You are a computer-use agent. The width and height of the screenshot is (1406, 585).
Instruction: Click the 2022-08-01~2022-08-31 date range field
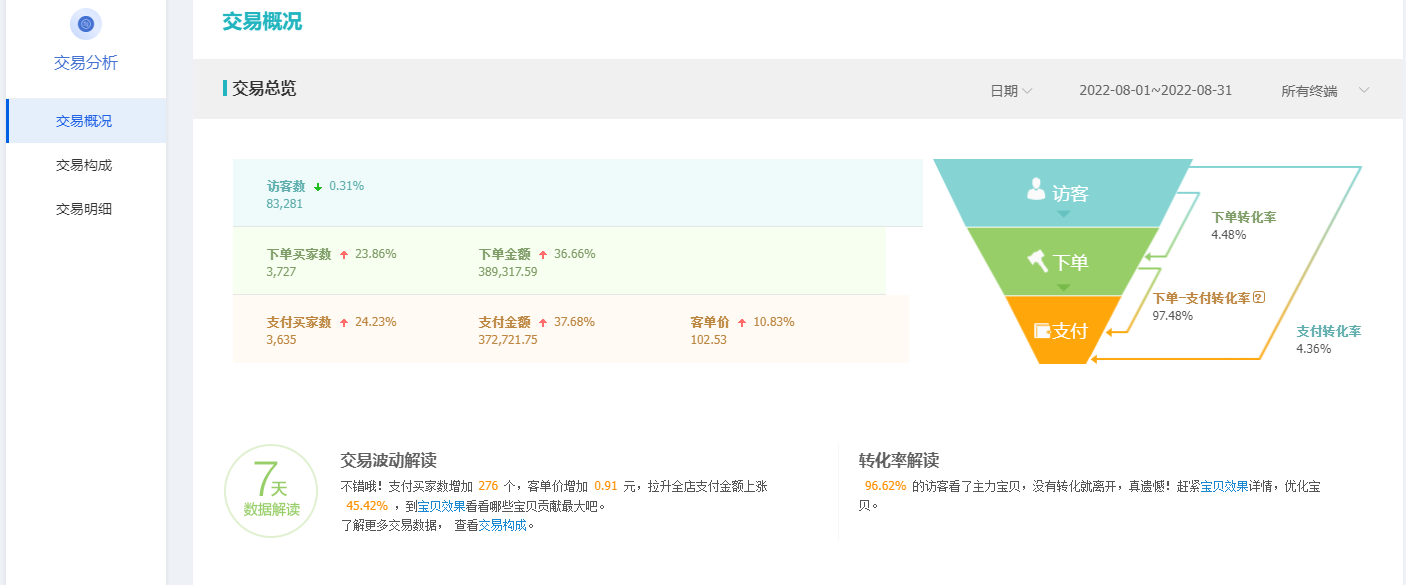pos(1155,91)
